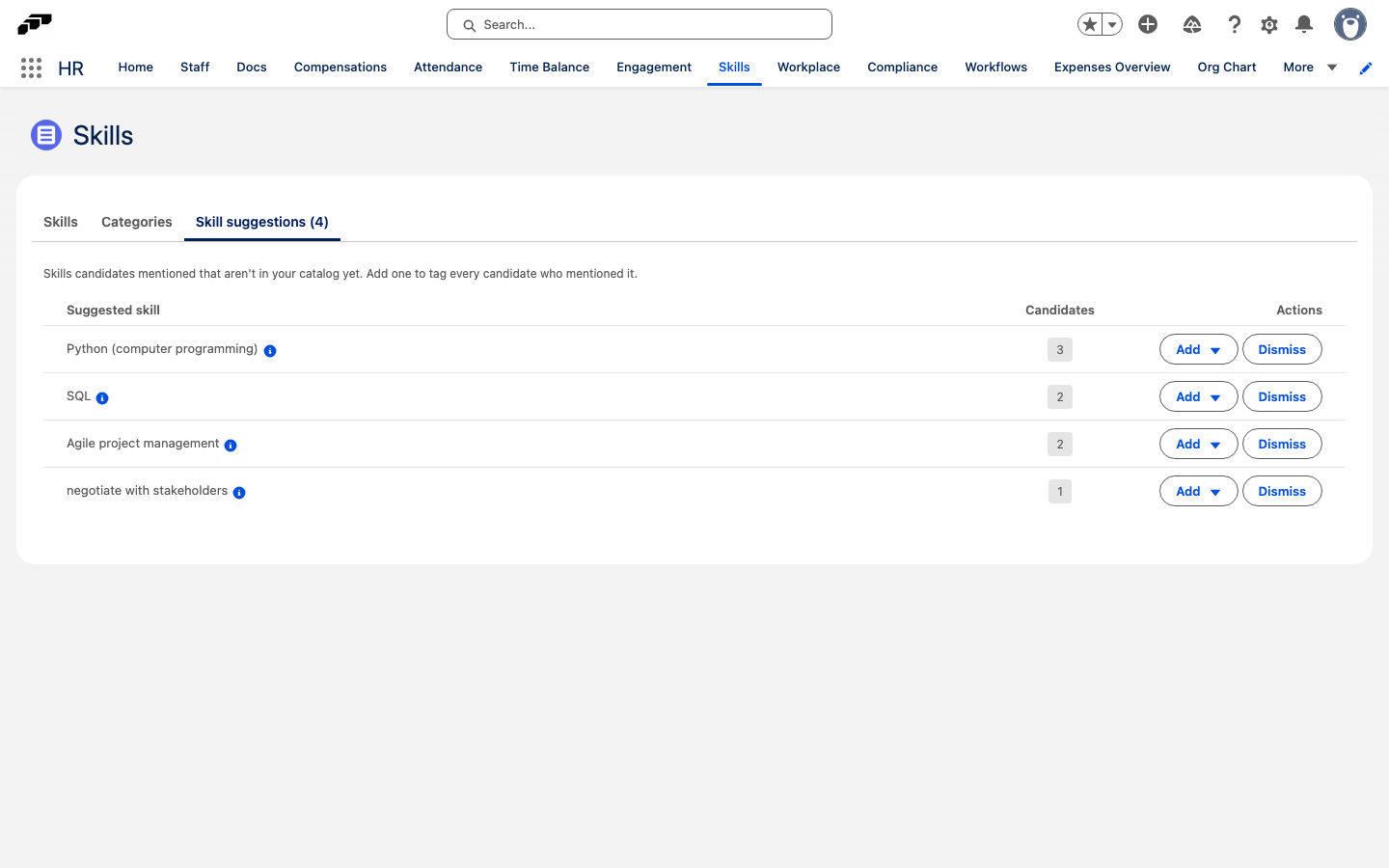Click the company logo icon
Image resolution: width=1389 pixels, height=868 pixels.
click(x=35, y=24)
